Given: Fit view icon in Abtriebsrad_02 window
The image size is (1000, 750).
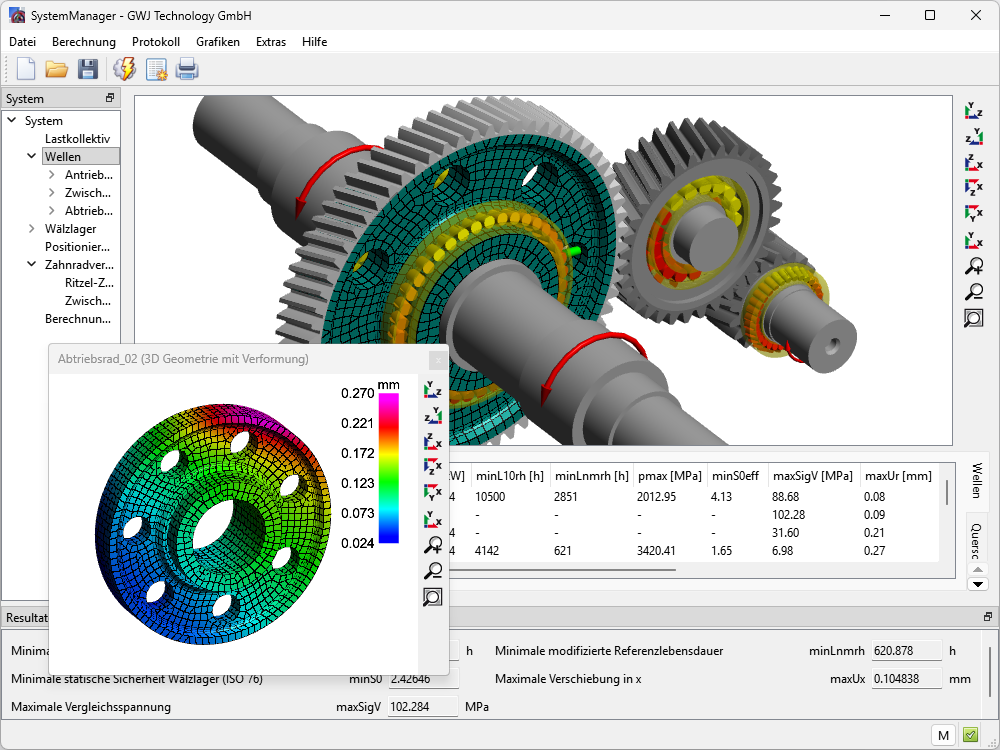Looking at the screenshot, I should [x=433, y=597].
